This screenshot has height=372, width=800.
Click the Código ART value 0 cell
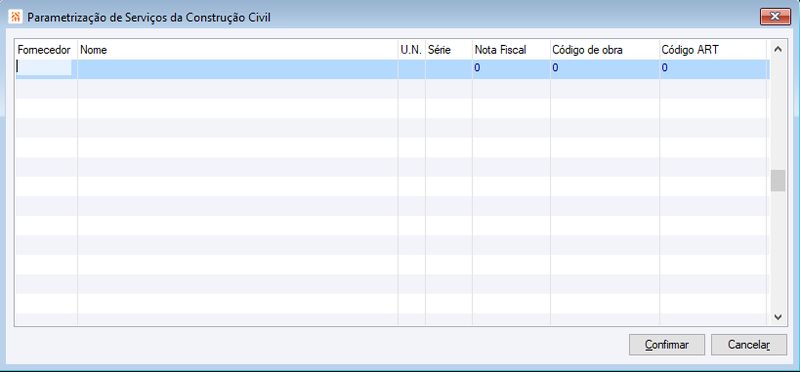pos(712,69)
